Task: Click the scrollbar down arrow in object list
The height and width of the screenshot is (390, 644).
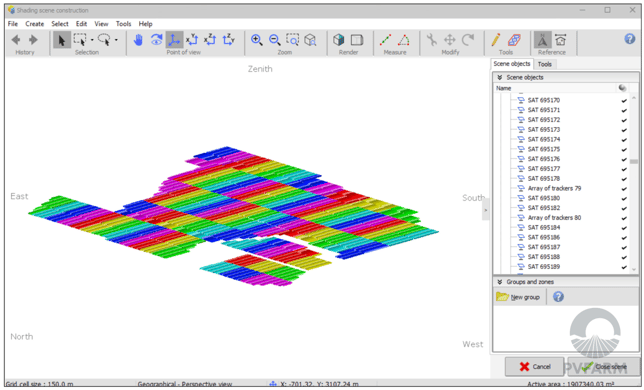Action: point(634,269)
